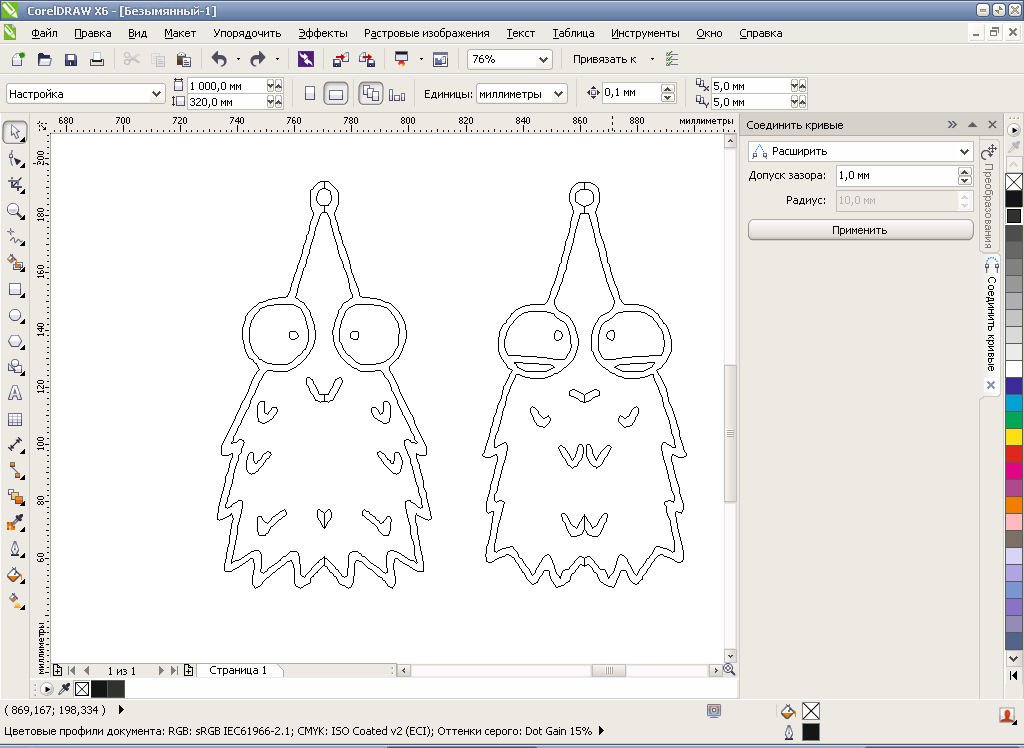Choose the Crop tool
This screenshot has width=1024, height=748.
tap(15, 185)
